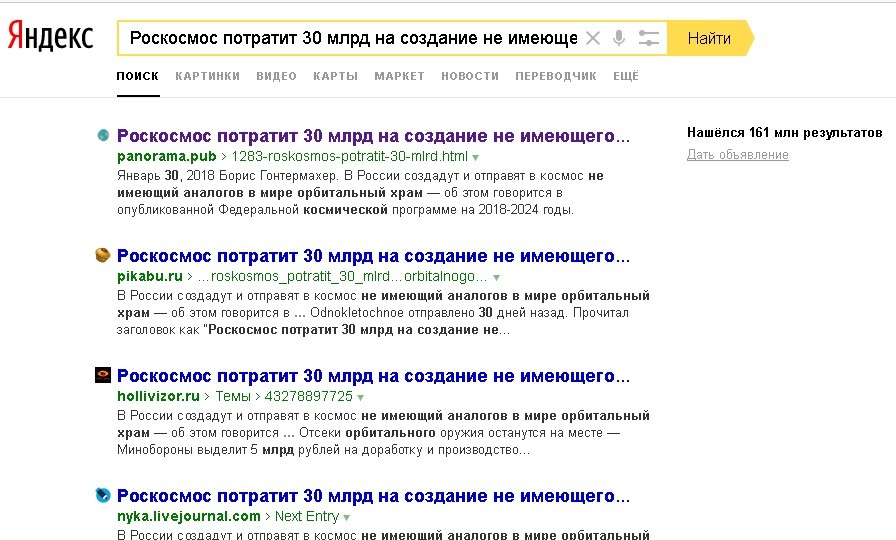Image resolution: width=896 pixels, height=540 pixels.
Task: Click pikabu.ru result favicon
Action: [103, 255]
